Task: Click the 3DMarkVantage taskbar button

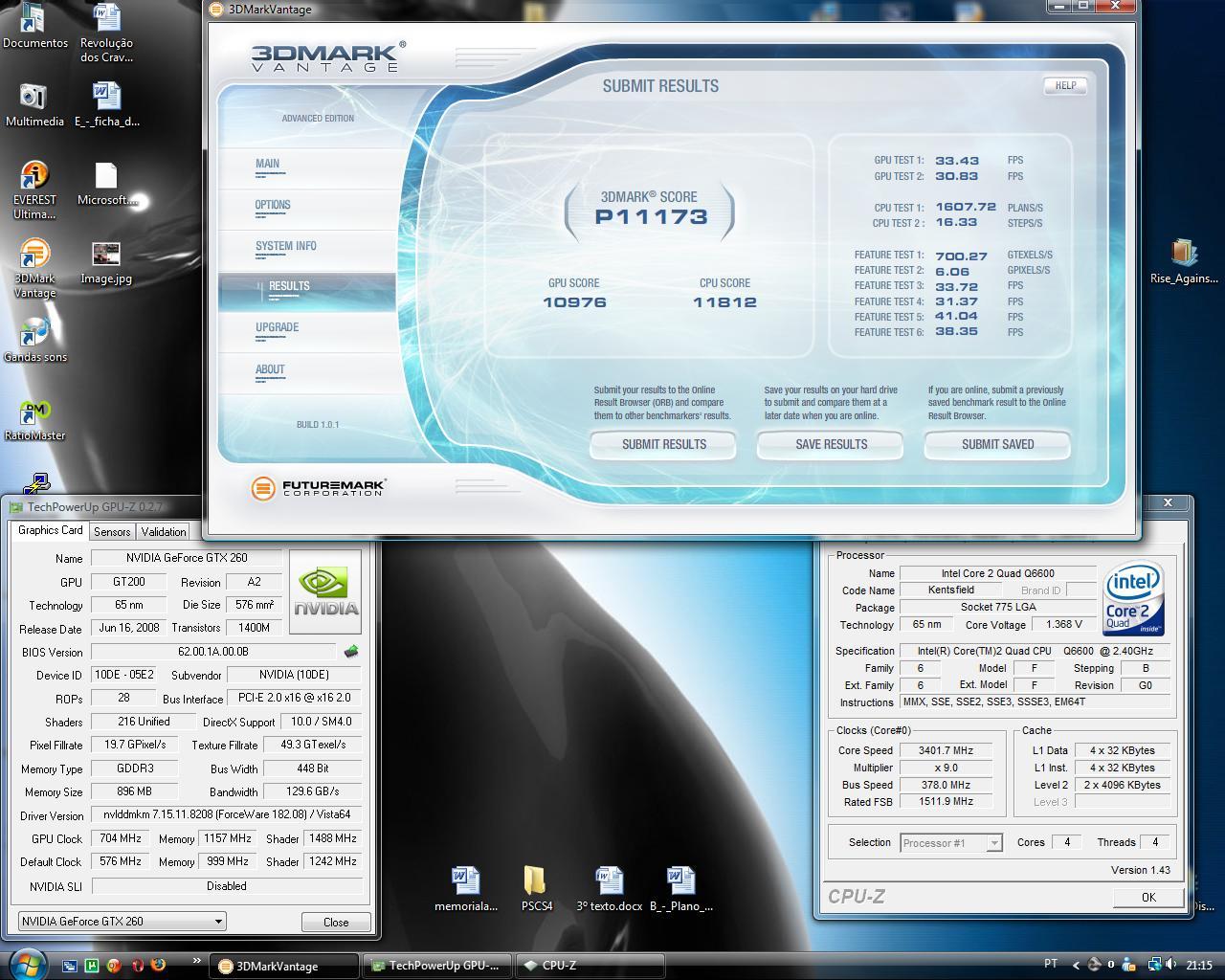Action: click(x=284, y=966)
